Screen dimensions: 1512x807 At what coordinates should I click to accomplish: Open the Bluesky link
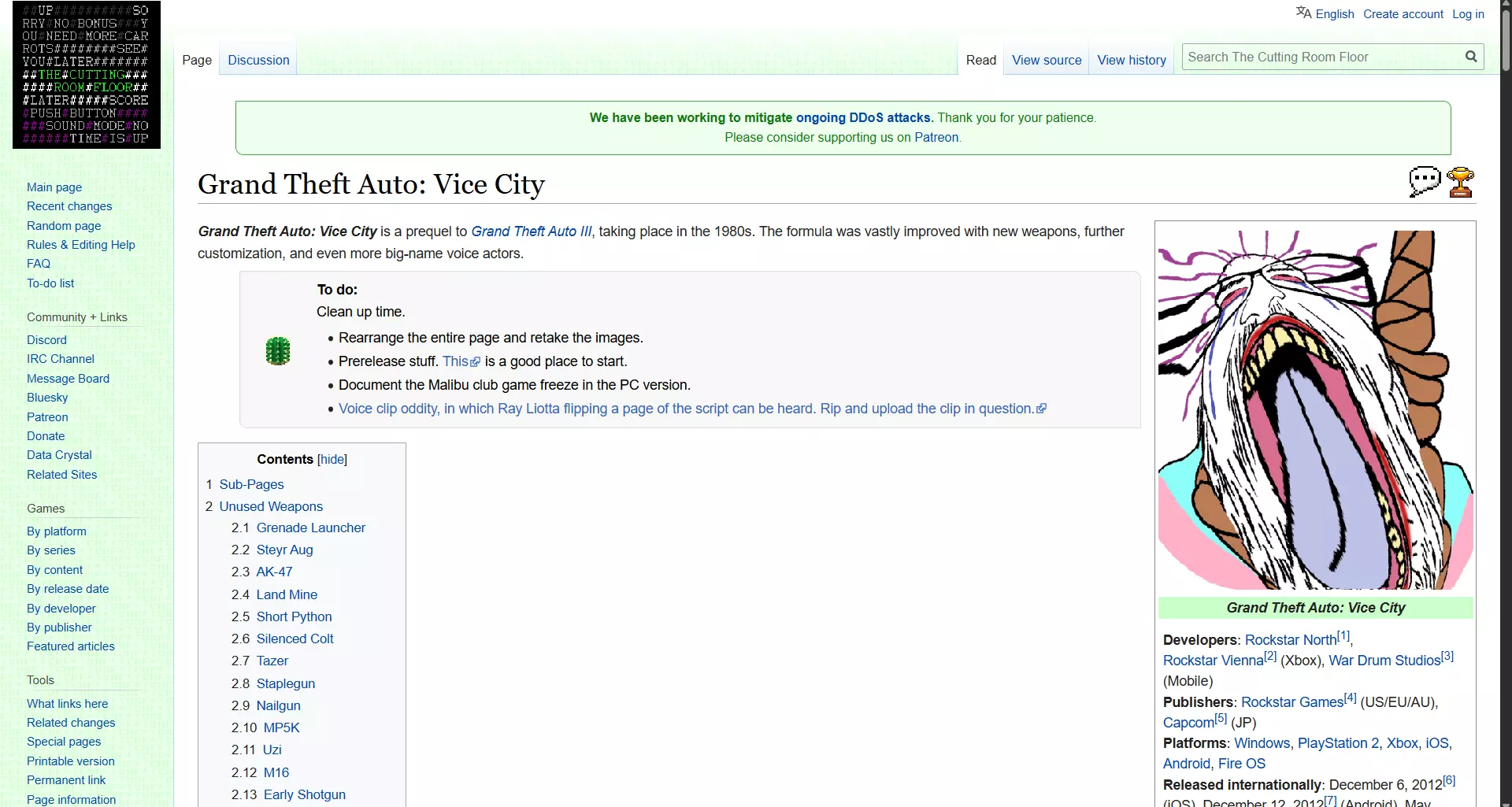pos(47,398)
